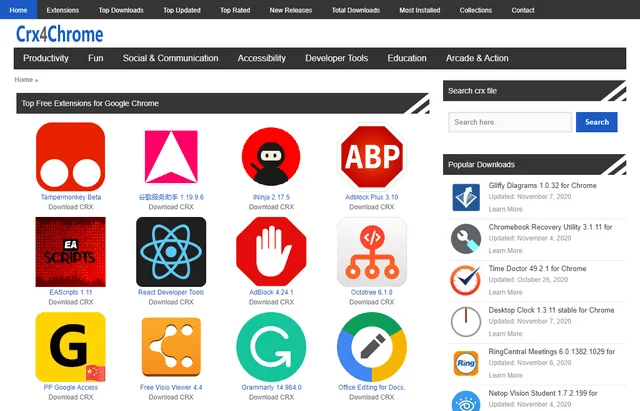Open Most Installed in the top navigation

420,10
